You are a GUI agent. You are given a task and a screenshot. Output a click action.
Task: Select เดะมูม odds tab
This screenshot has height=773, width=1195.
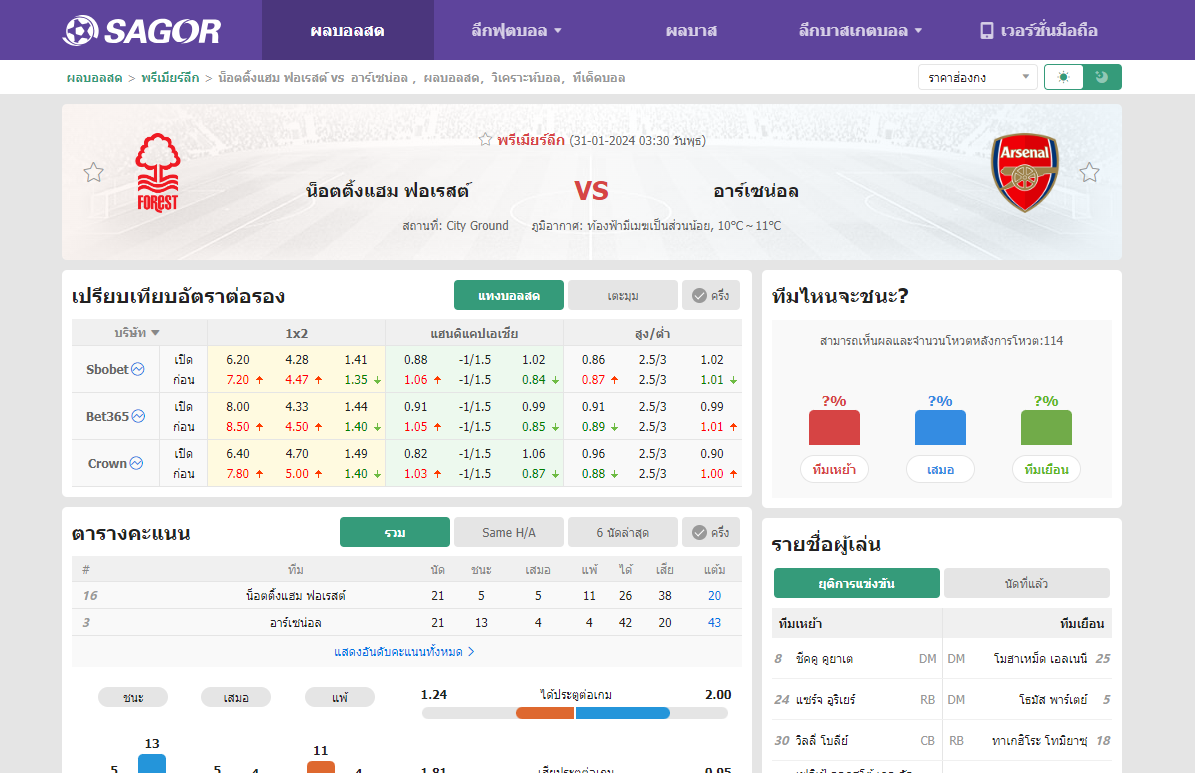[623, 295]
